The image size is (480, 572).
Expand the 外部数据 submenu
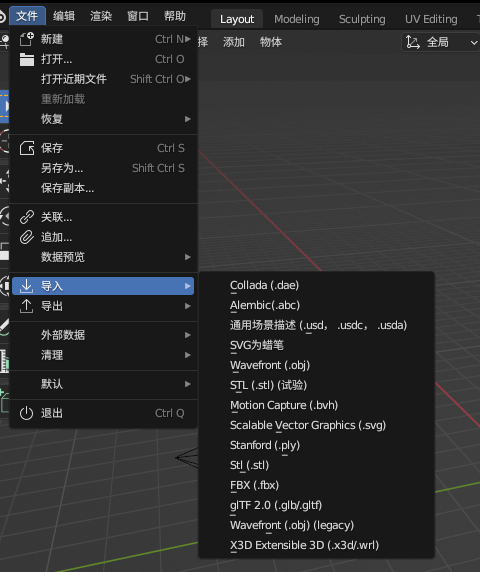(x=103, y=335)
